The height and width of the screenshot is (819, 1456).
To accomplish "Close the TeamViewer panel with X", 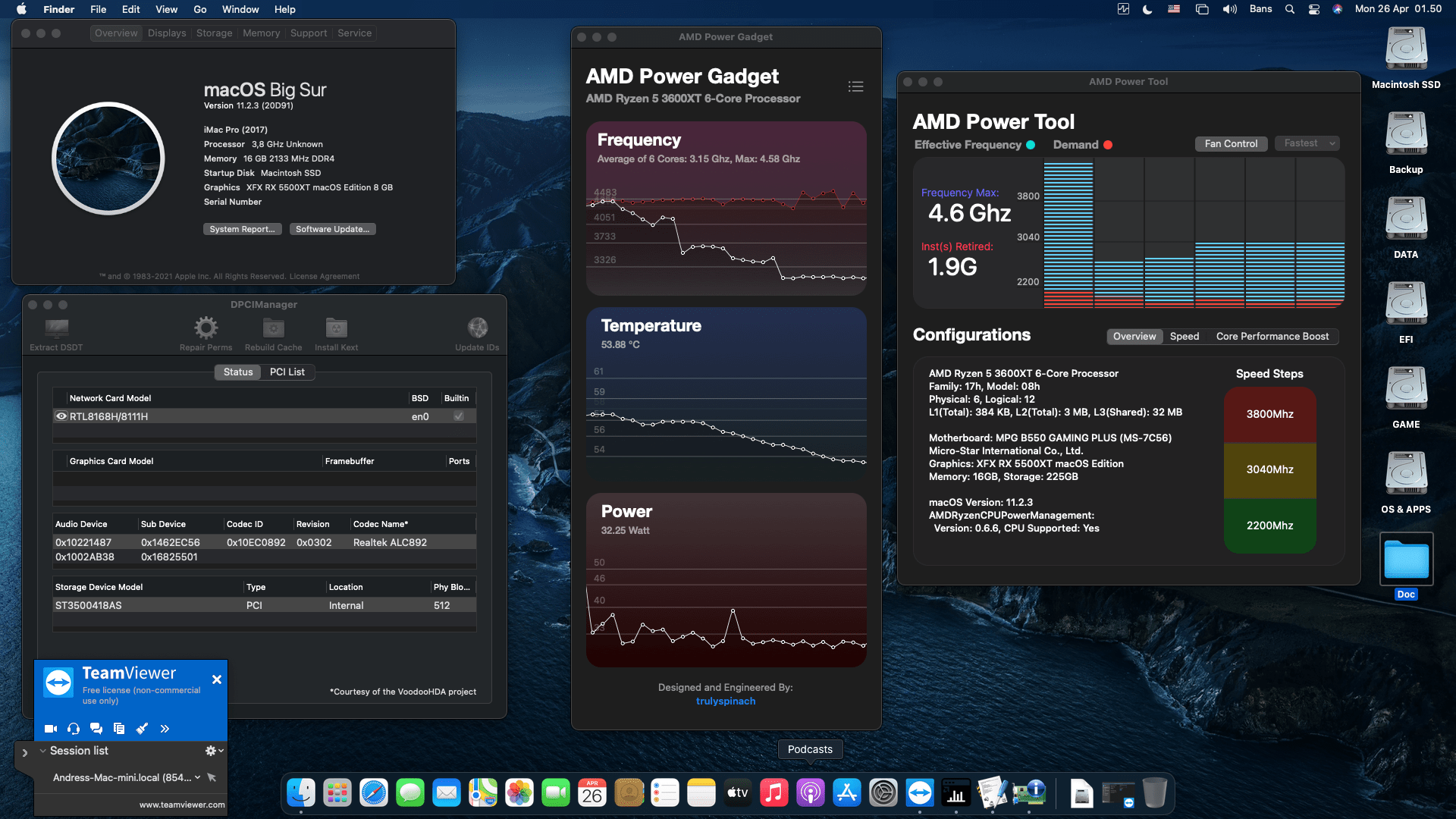I will coord(217,679).
